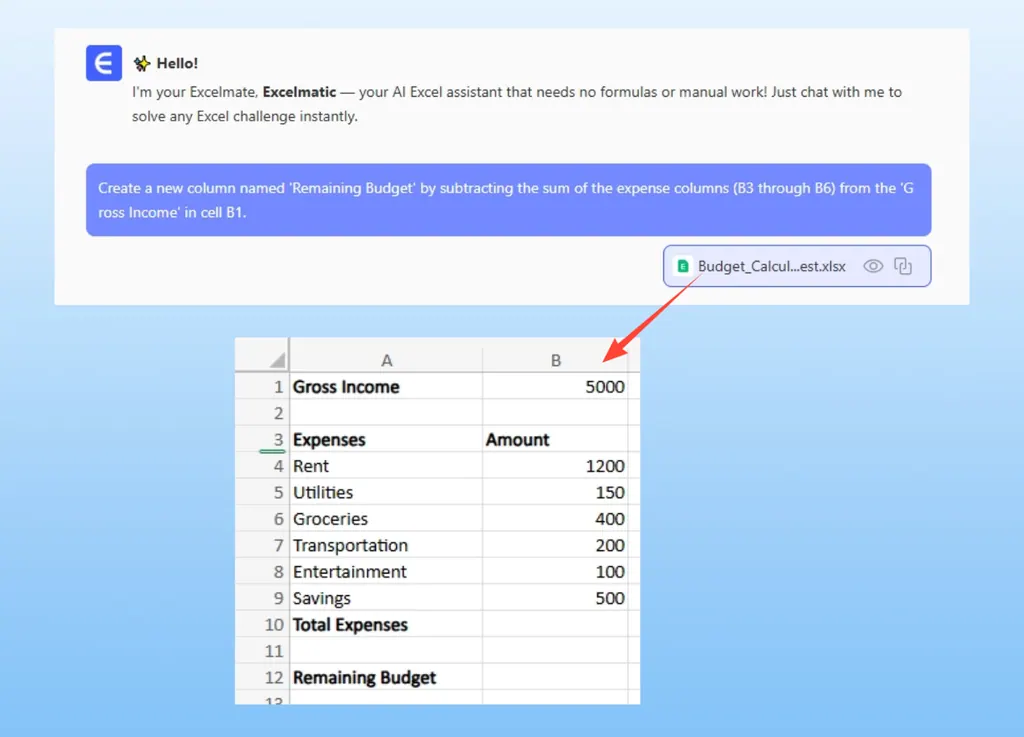Preview the attached file using eye icon
The image size is (1024, 737).
[873, 266]
